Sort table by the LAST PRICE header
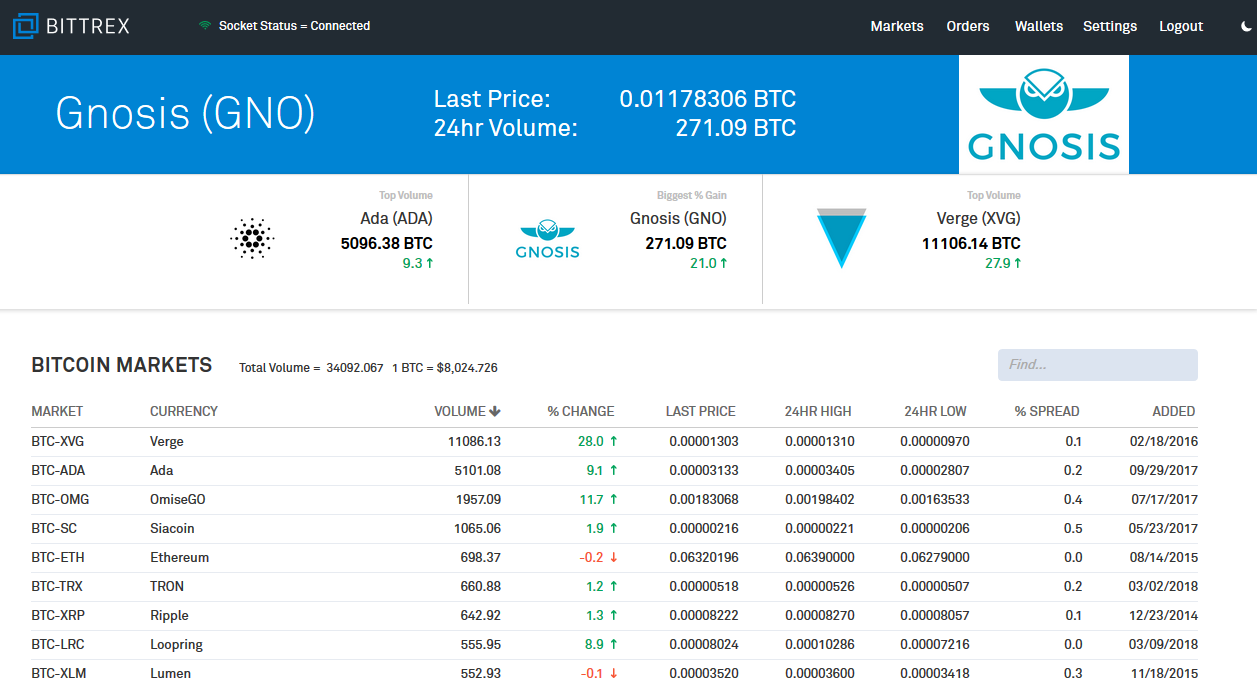This screenshot has width=1257, height=688. tap(701, 411)
